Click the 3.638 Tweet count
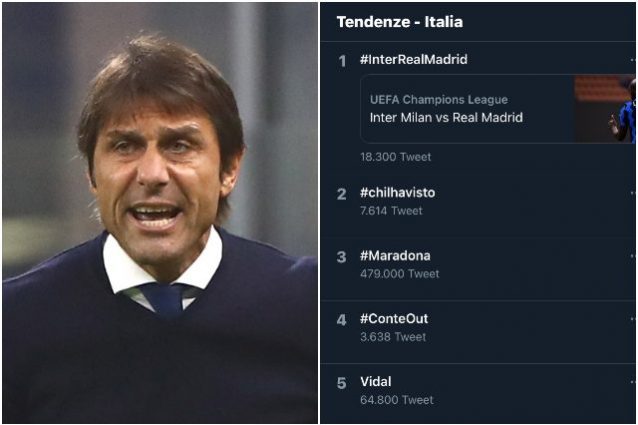638x425 pixels. (x=392, y=337)
